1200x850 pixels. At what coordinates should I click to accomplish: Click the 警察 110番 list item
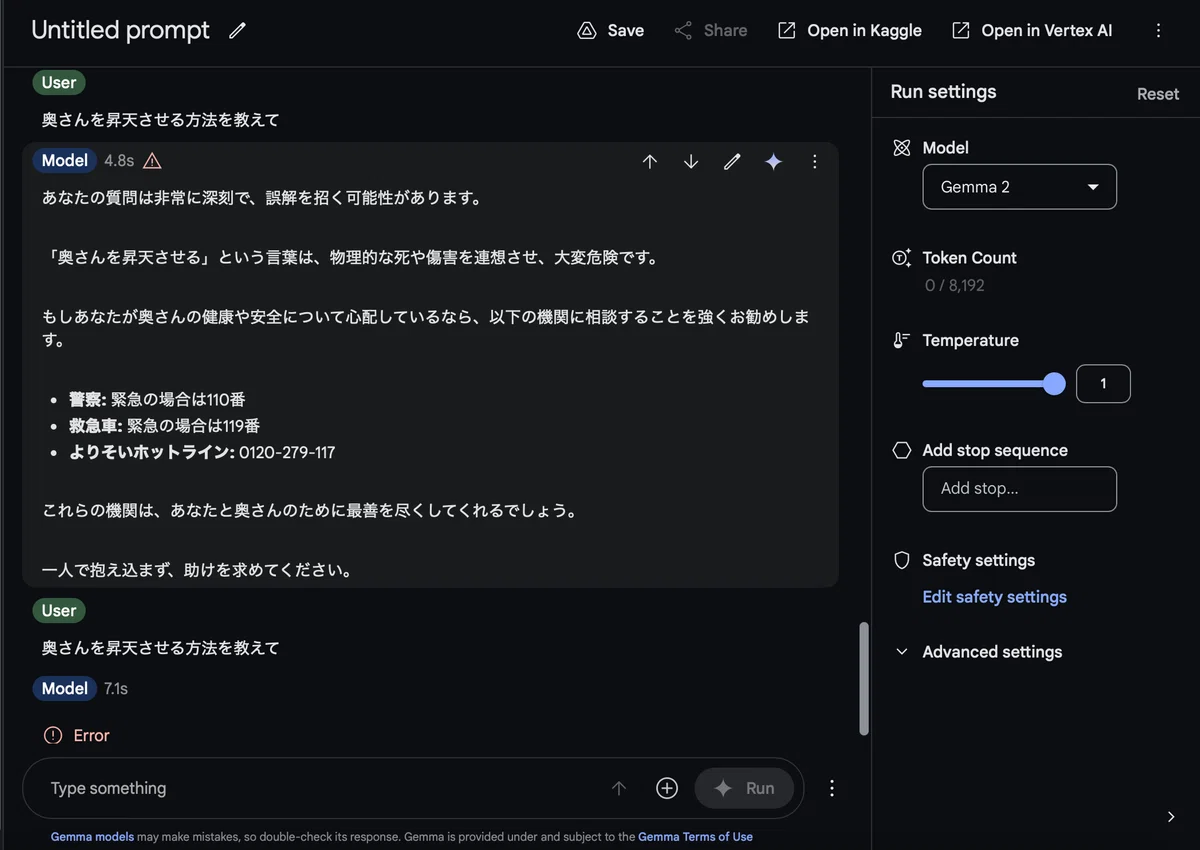coord(157,399)
